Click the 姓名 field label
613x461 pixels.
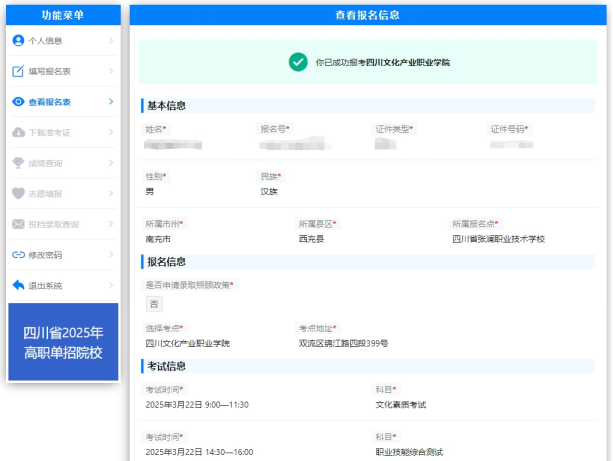156,129
